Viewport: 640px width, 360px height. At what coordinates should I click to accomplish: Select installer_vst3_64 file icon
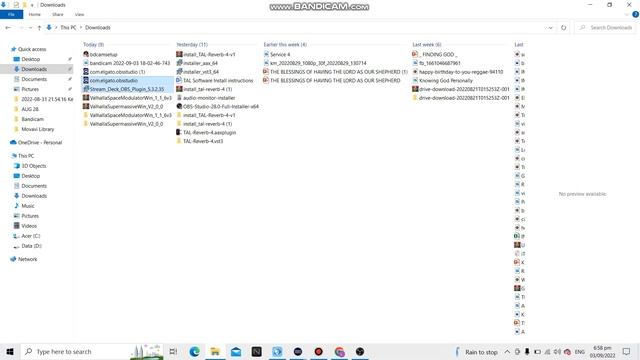tap(179, 72)
